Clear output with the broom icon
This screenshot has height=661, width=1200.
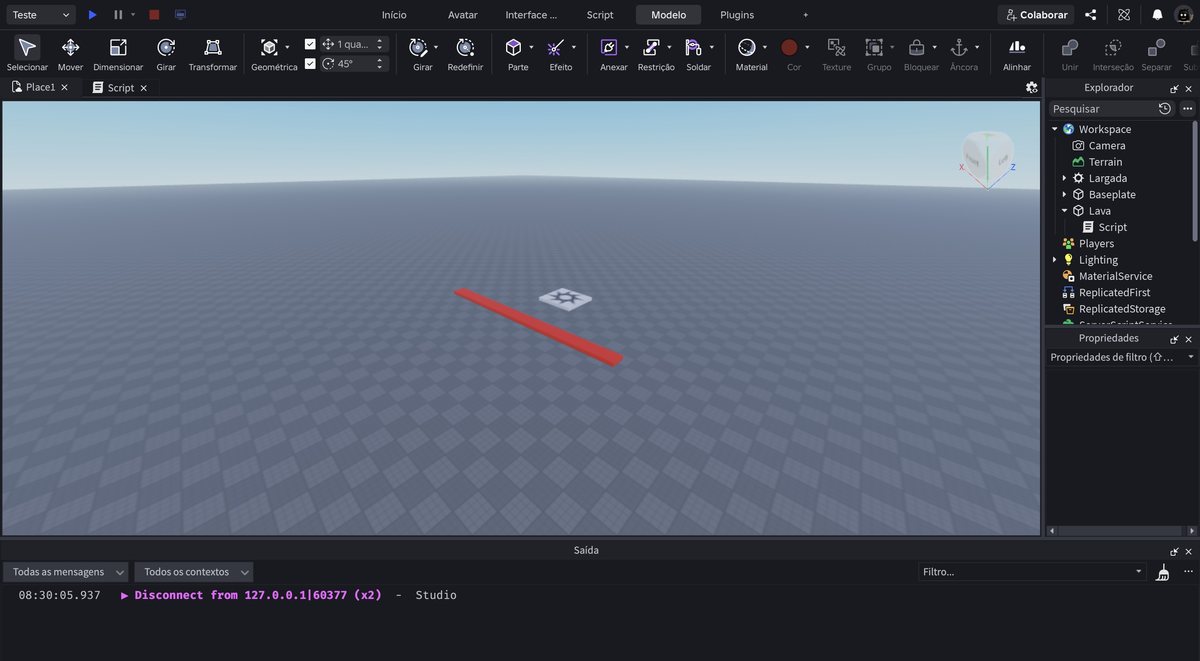pyautogui.click(x=1162, y=573)
